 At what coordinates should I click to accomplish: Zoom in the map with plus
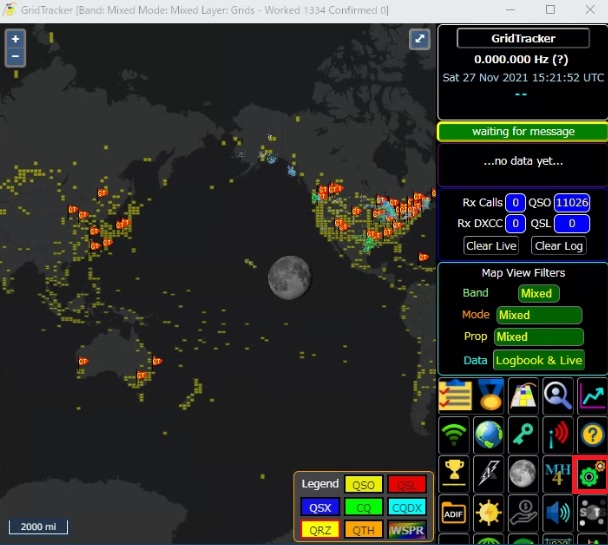(x=16, y=39)
